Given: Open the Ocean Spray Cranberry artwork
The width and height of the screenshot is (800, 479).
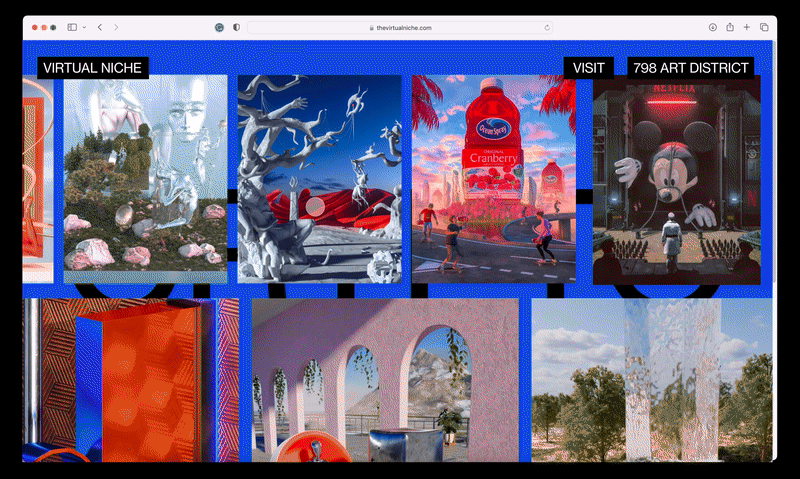Looking at the screenshot, I should point(494,179).
